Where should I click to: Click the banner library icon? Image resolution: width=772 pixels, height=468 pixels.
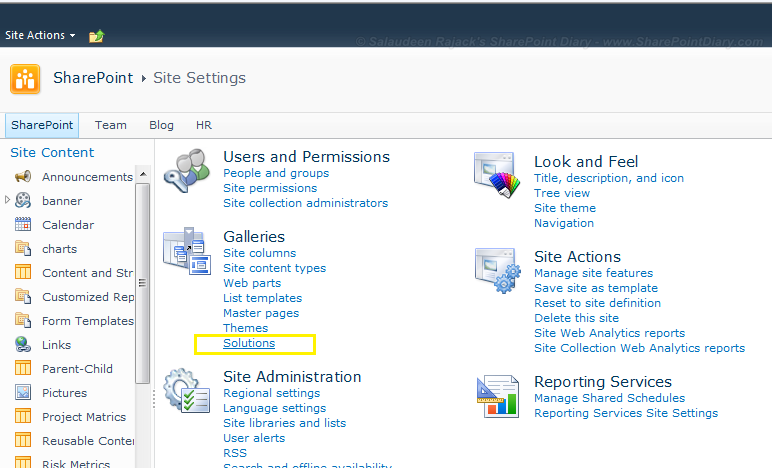pyautogui.click(x=23, y=200)
